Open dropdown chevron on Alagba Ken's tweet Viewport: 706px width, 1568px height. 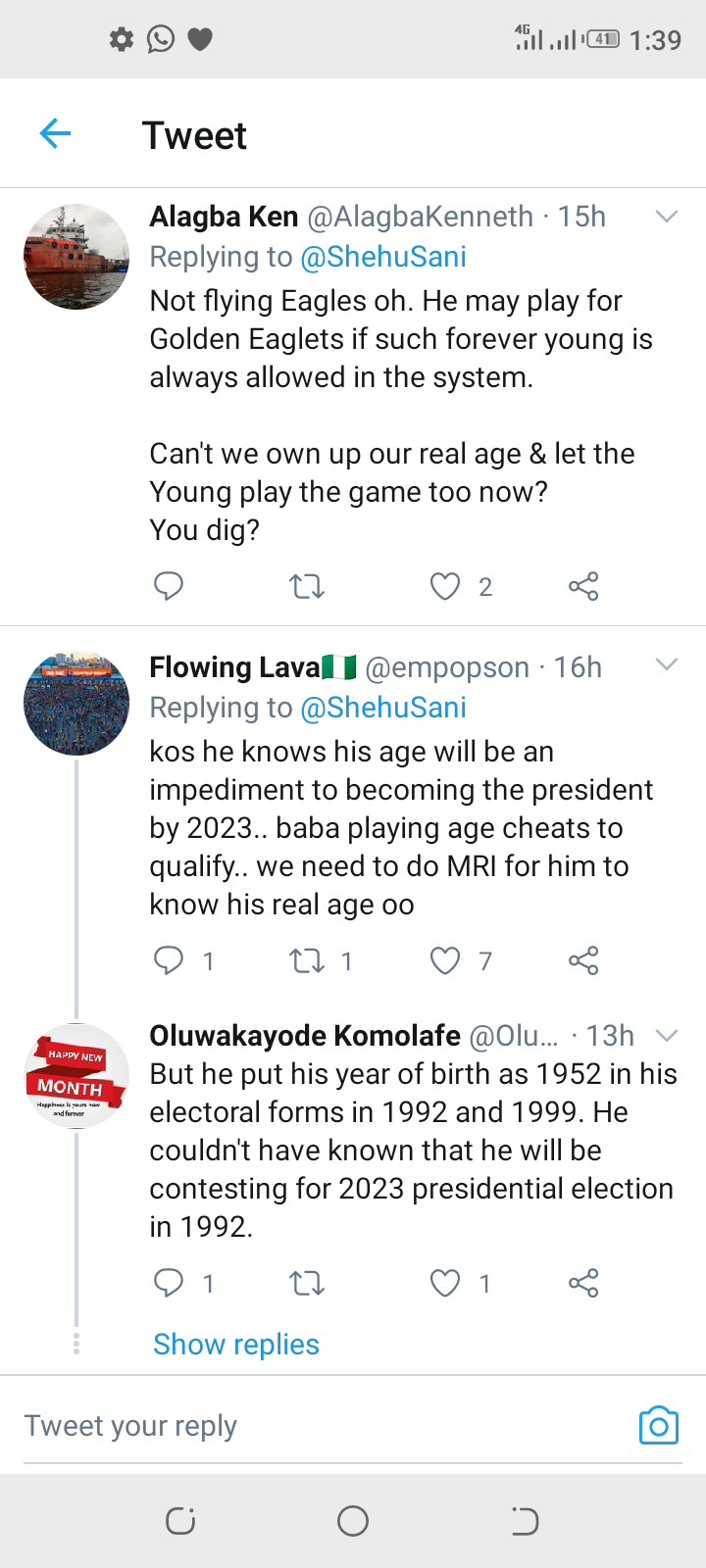667,217
